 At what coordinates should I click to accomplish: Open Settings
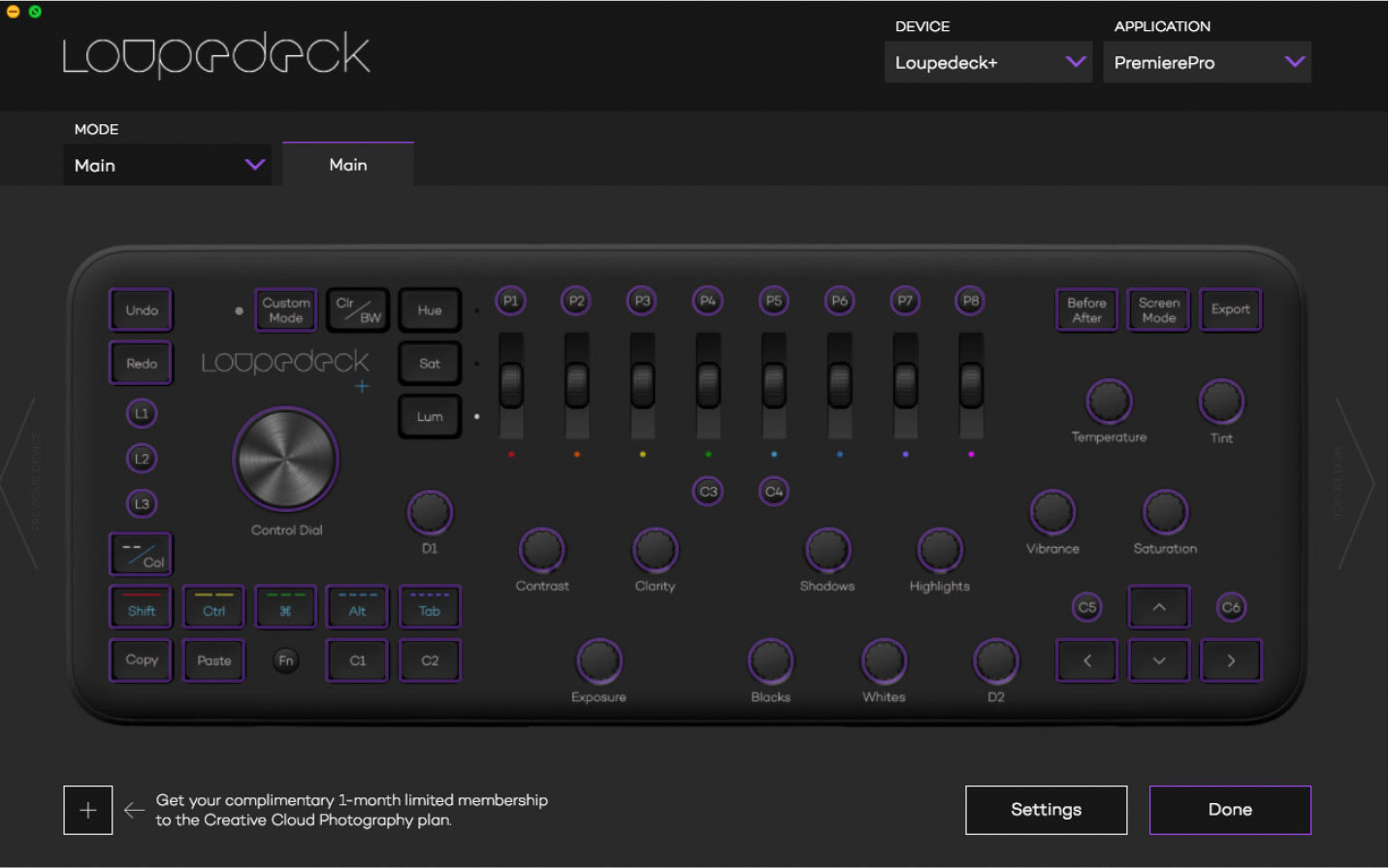click(1047, 810)
